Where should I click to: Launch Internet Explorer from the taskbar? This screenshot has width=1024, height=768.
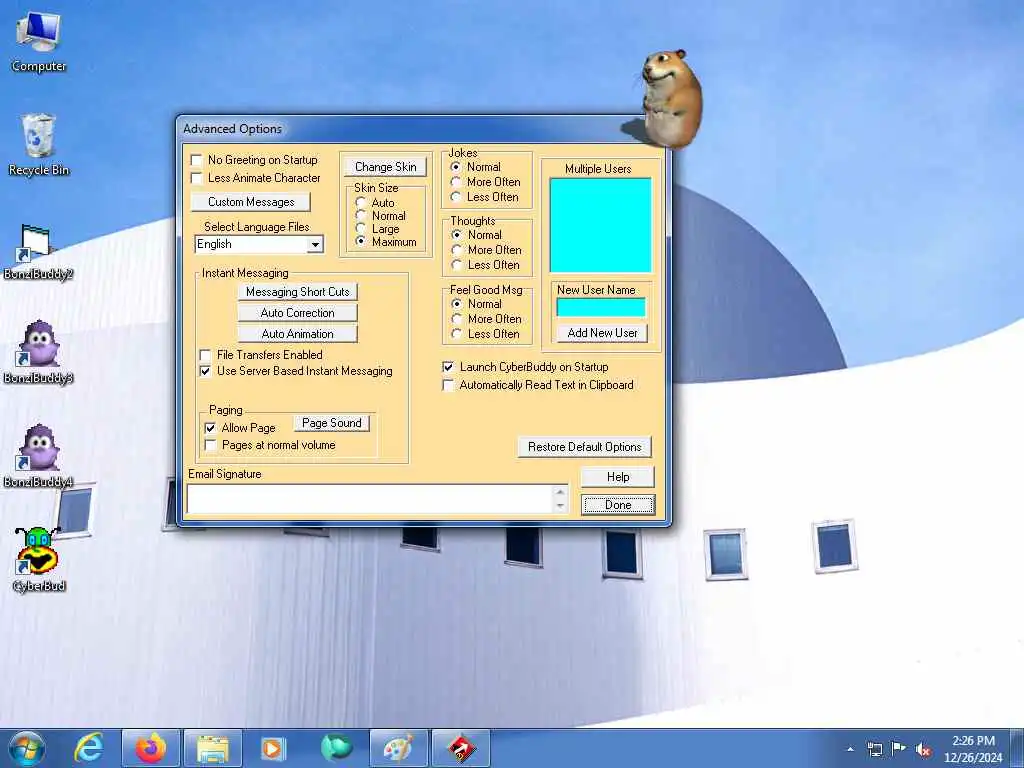click(89, 748)
